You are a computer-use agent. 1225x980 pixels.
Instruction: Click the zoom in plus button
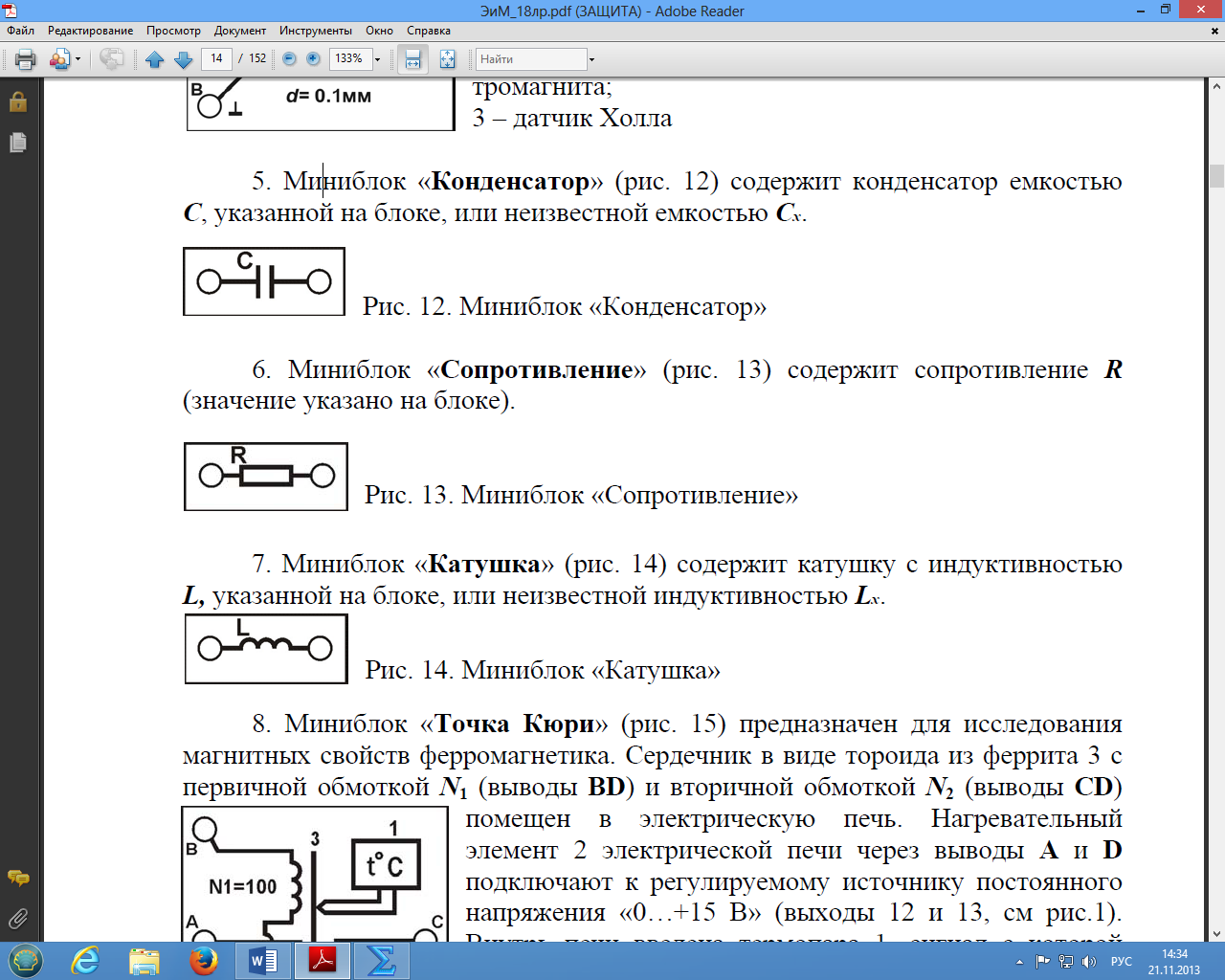(313, 59)
